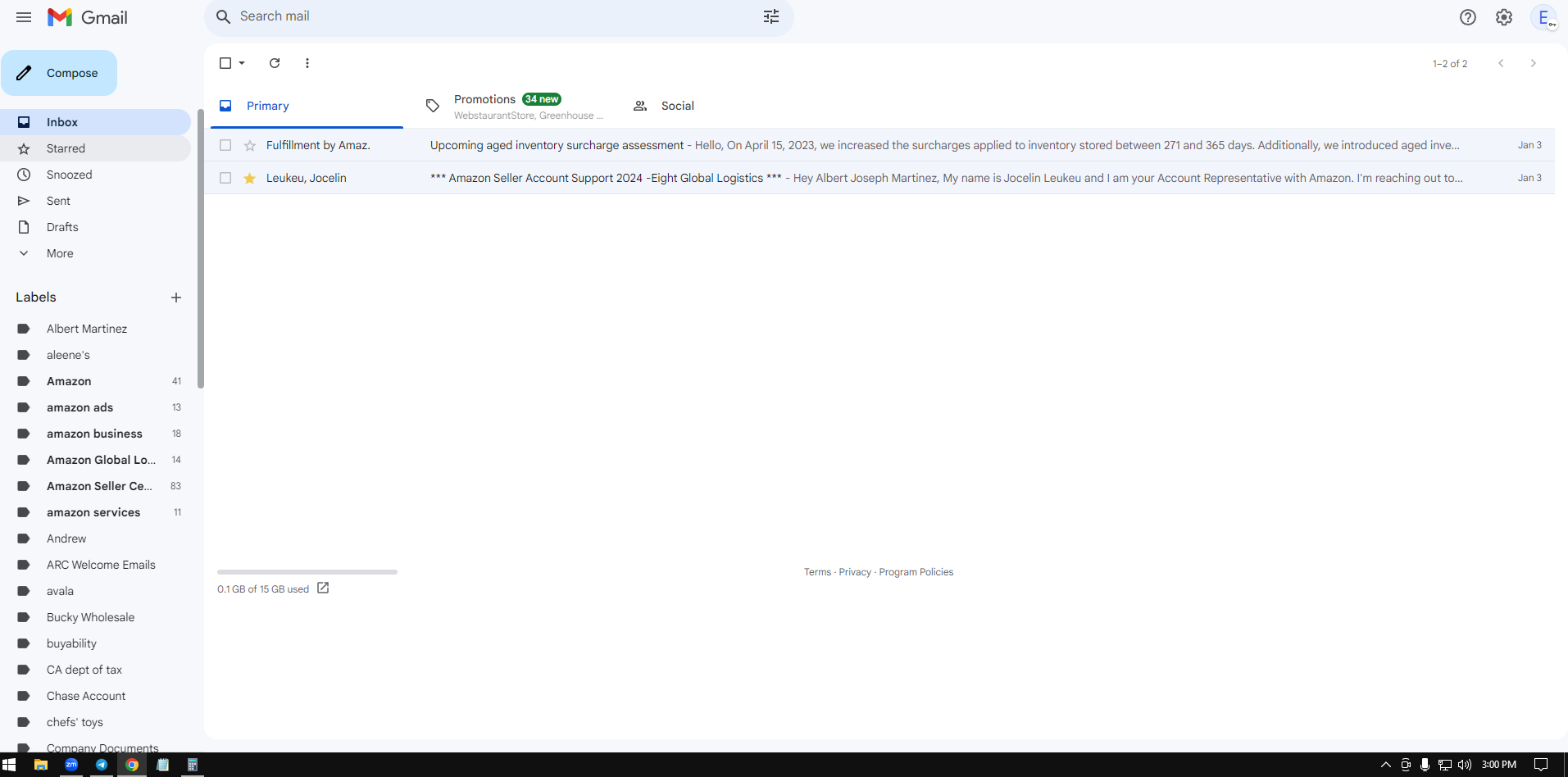Open the Starred folder
1568x777 pixels.
(x=95, y=148)
